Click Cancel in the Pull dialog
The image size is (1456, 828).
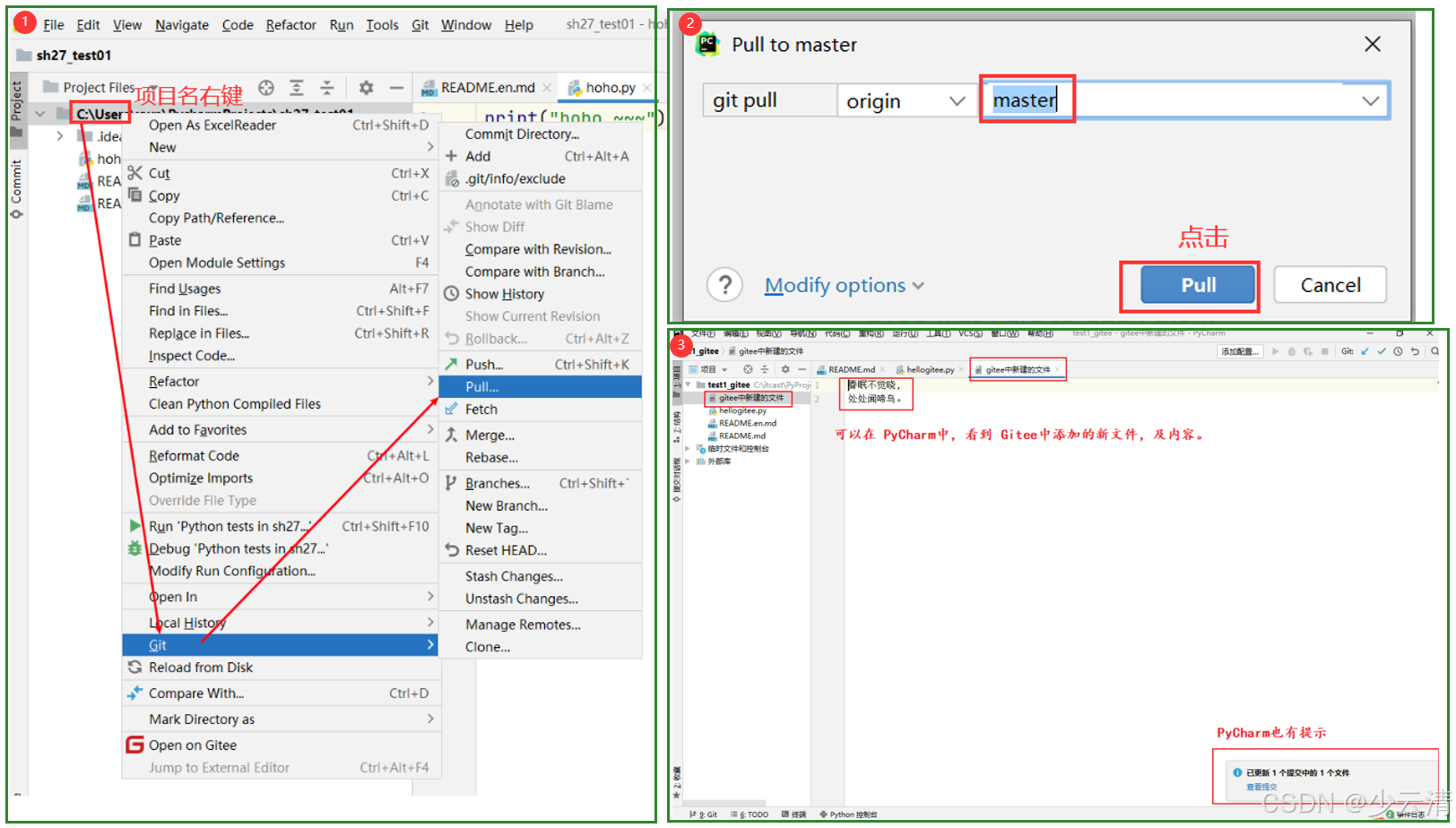[1330, 285]
